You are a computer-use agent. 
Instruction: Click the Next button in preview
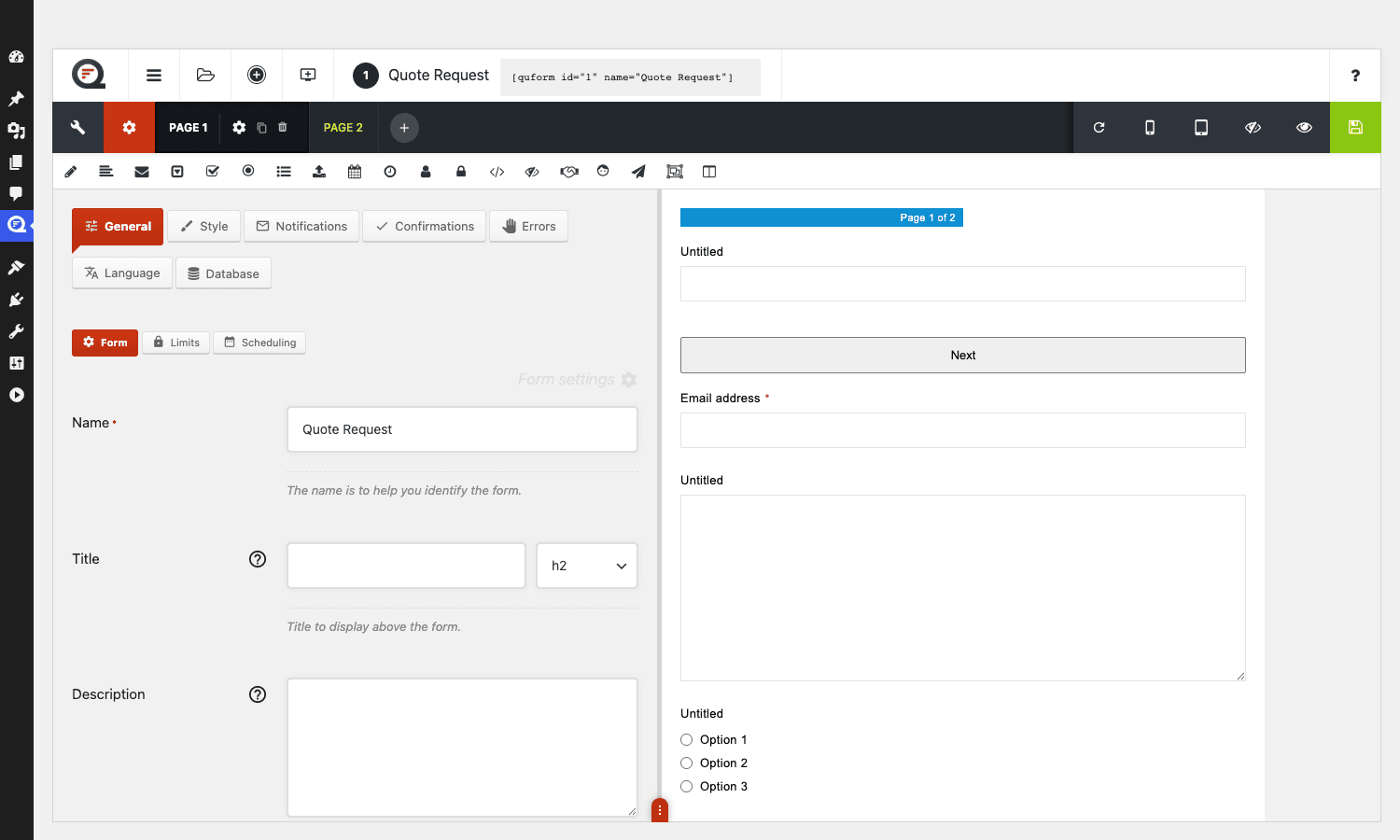(963, 356)
